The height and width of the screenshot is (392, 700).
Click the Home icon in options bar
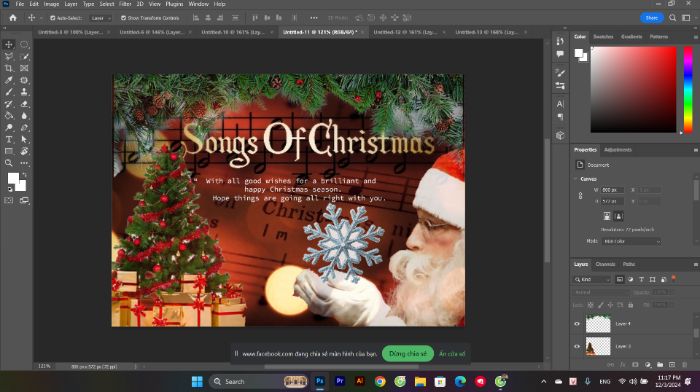click(x=12, y=18)
